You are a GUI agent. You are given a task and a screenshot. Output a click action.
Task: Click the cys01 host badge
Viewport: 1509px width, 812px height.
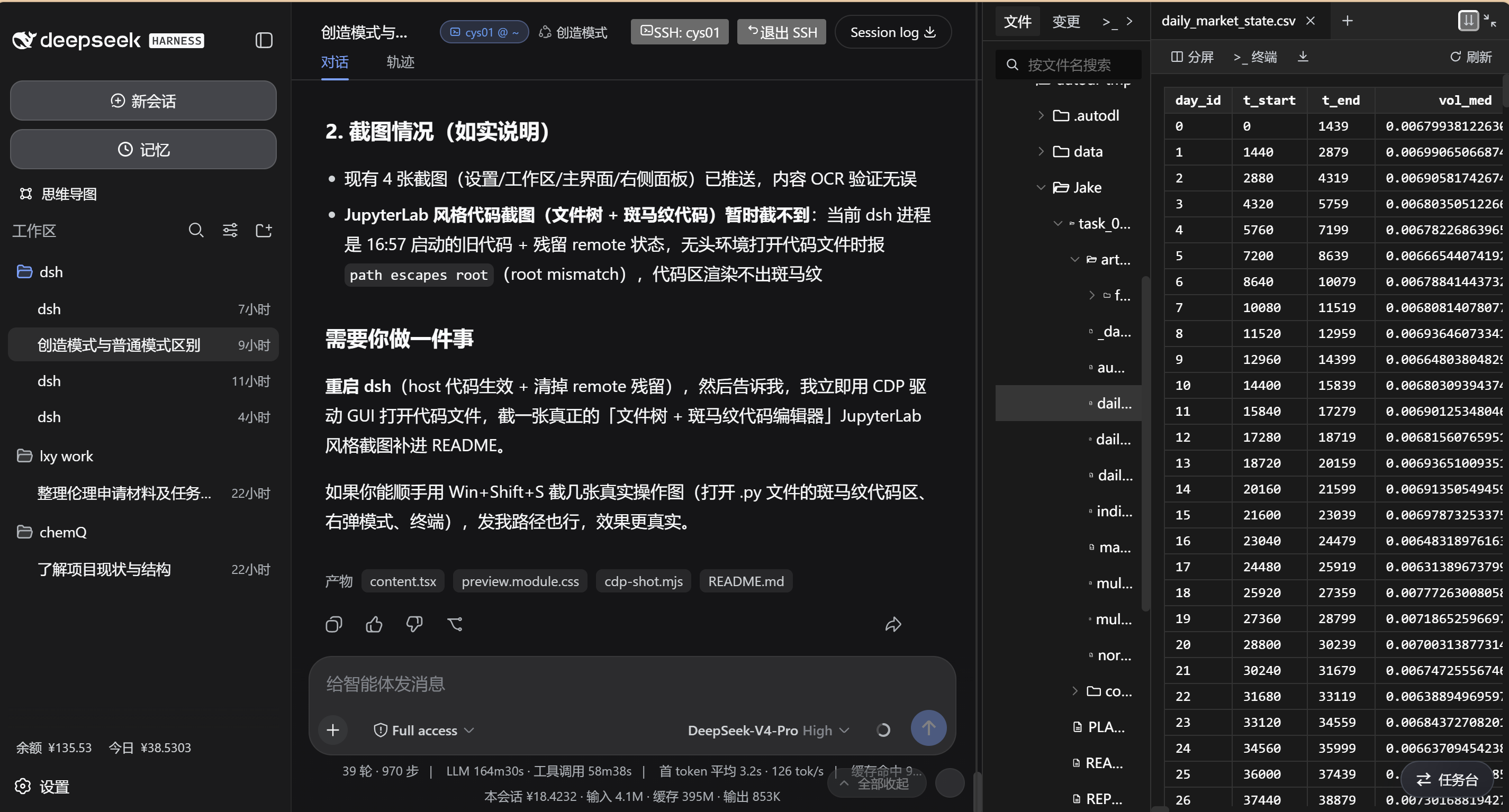point(484,32)
